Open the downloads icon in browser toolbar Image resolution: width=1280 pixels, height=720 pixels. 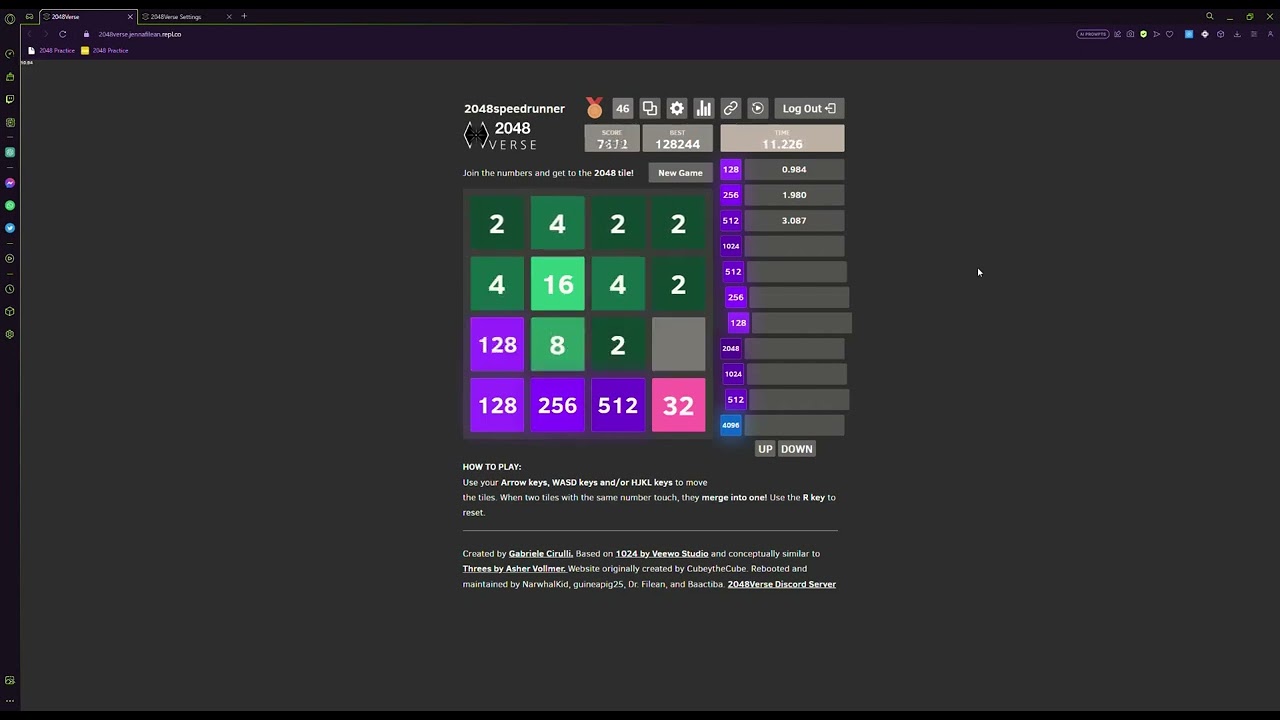point(1237,34)
